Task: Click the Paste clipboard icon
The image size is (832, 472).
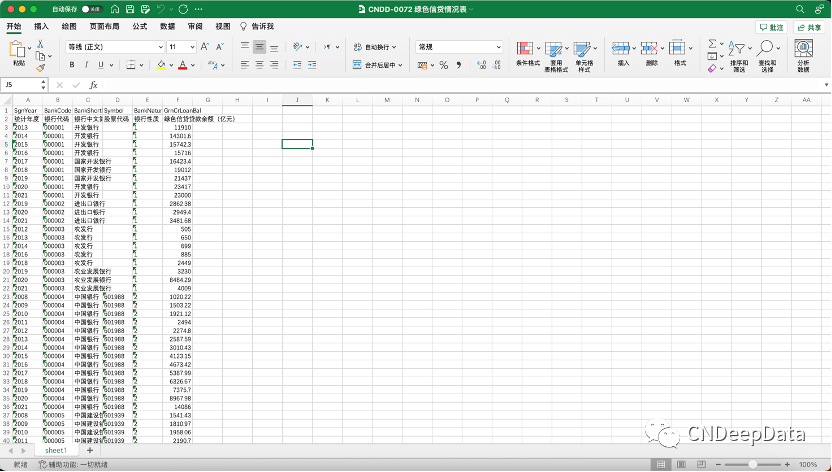Action: (17, 49)
